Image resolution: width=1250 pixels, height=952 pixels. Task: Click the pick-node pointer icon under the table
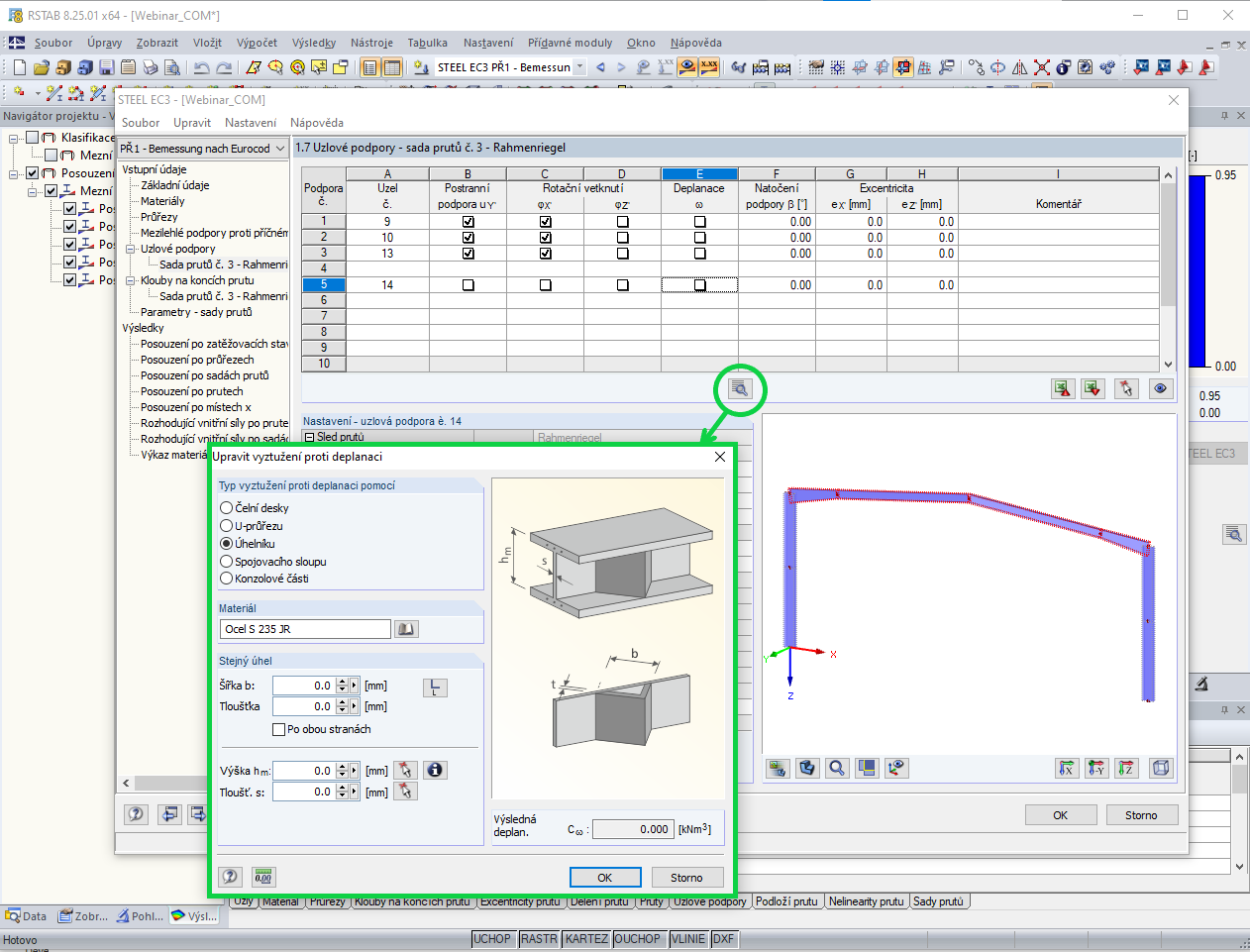coord(1125,388)
